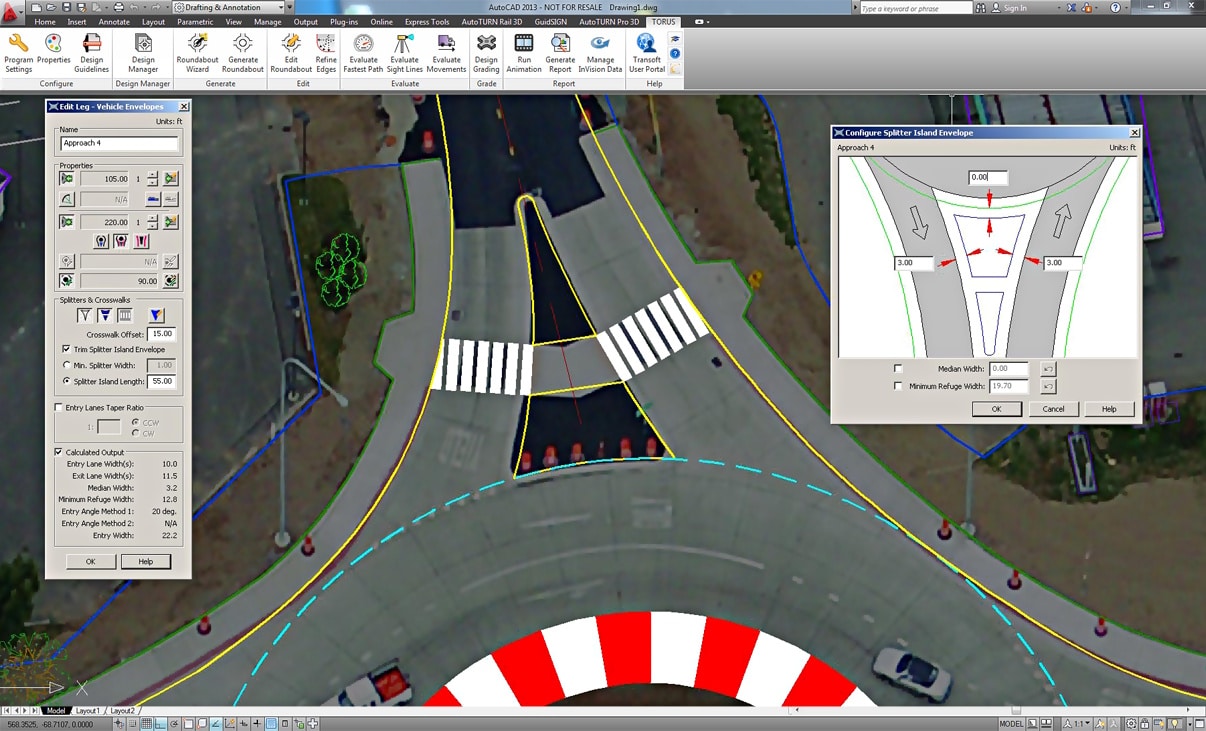Switch to the AutoTURN Pro 3D tab
This screenshot has height=731, width=1206.
(x=609, y=22)
